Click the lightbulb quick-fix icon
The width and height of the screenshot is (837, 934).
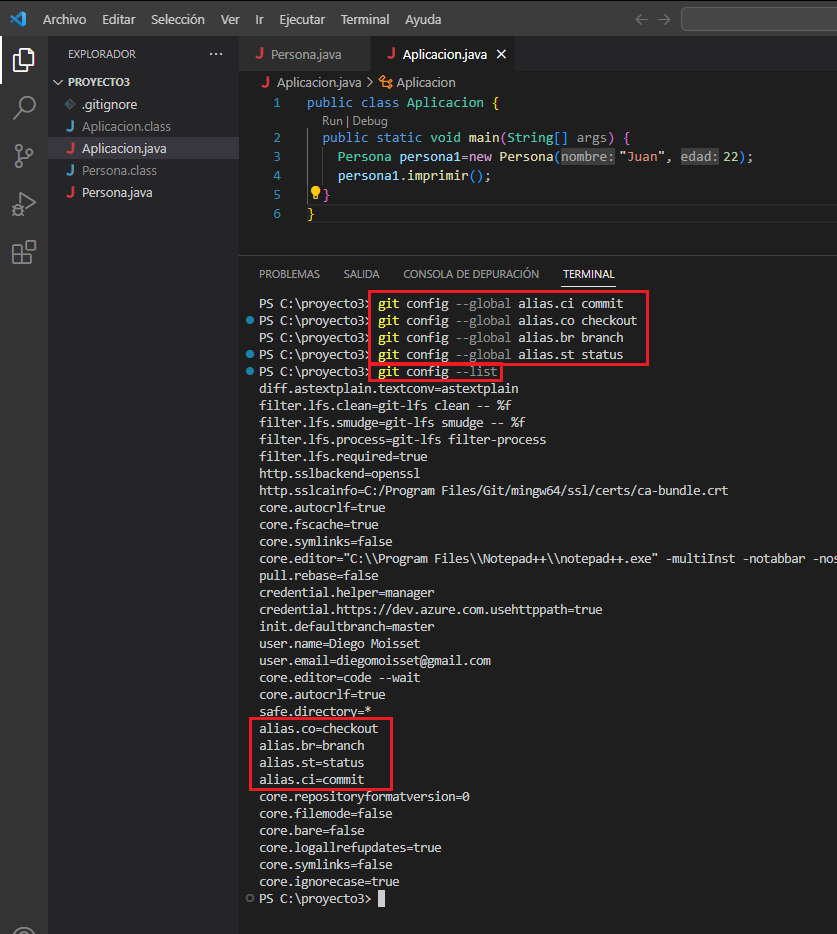315,193
